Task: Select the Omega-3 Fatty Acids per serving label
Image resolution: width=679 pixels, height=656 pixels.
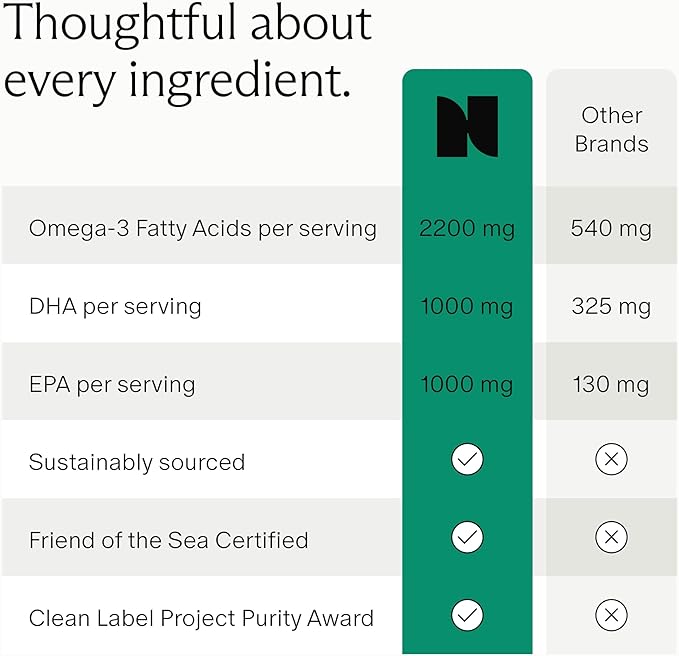Action: (x=202, y=228)
